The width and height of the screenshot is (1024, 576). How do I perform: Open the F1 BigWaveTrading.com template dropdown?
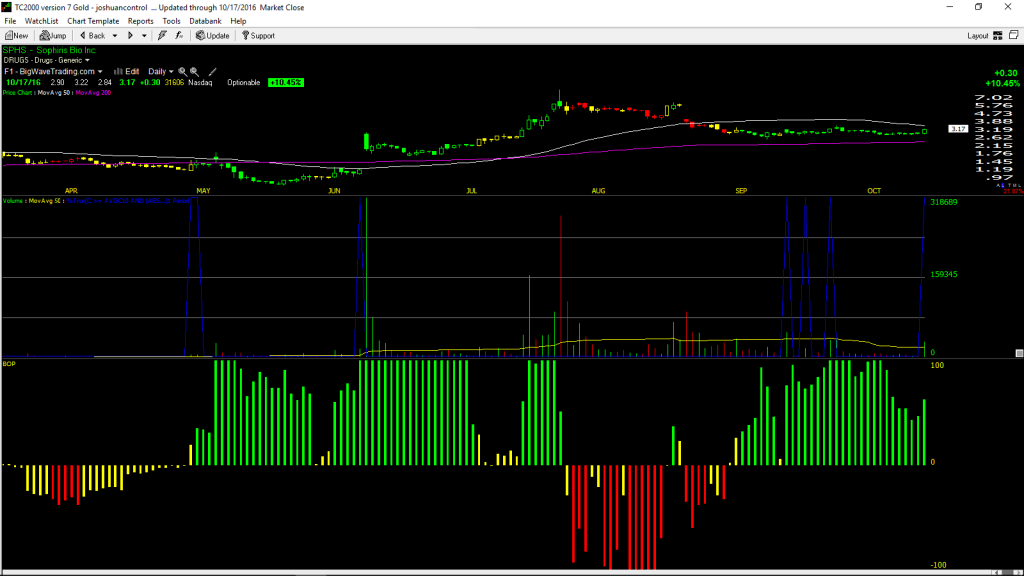coord(54,72)
